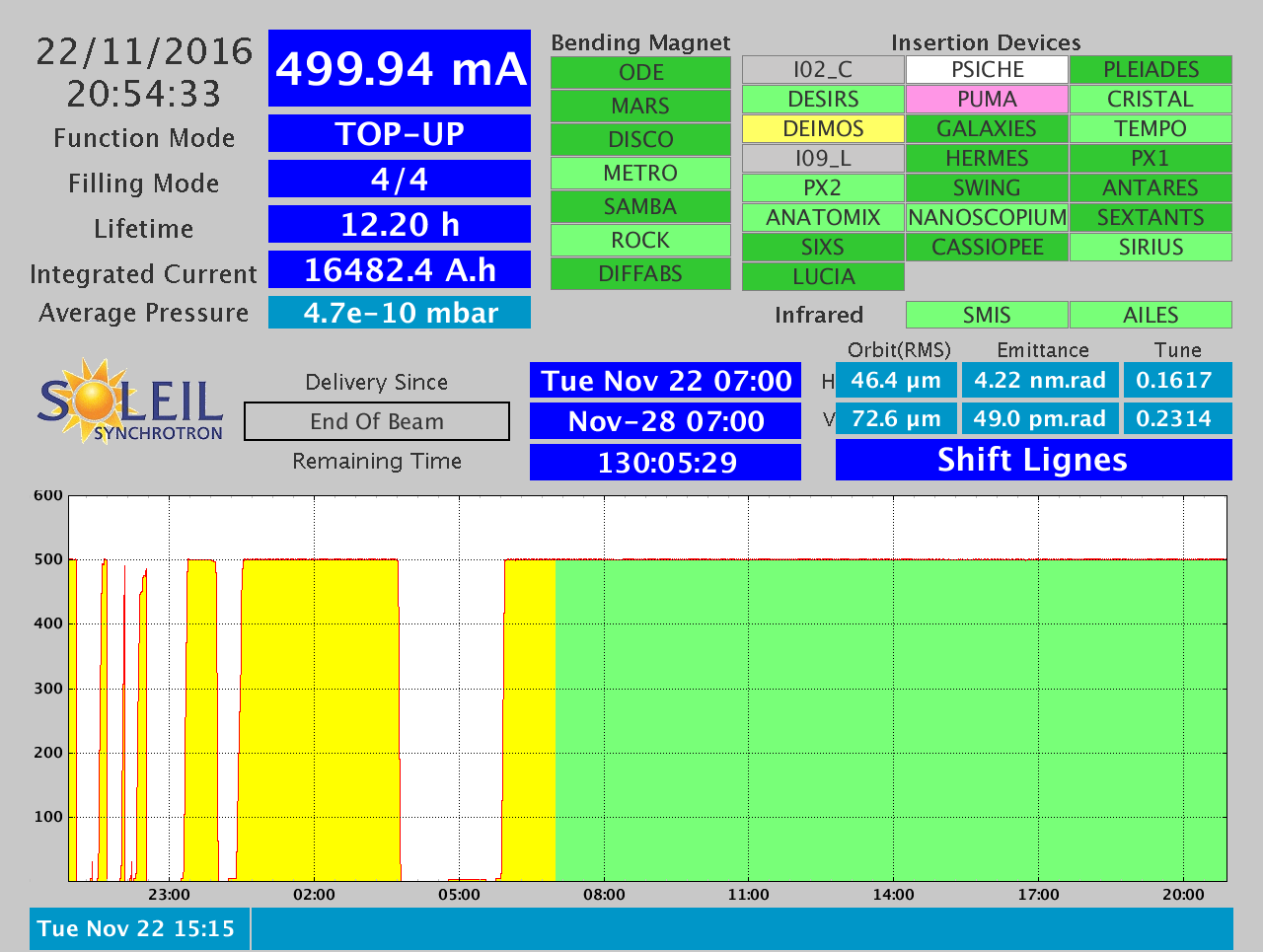This screenshot has height=952, width=1263.
Task: Select the 20:54:33 clock display
Action: coord(145,94)
